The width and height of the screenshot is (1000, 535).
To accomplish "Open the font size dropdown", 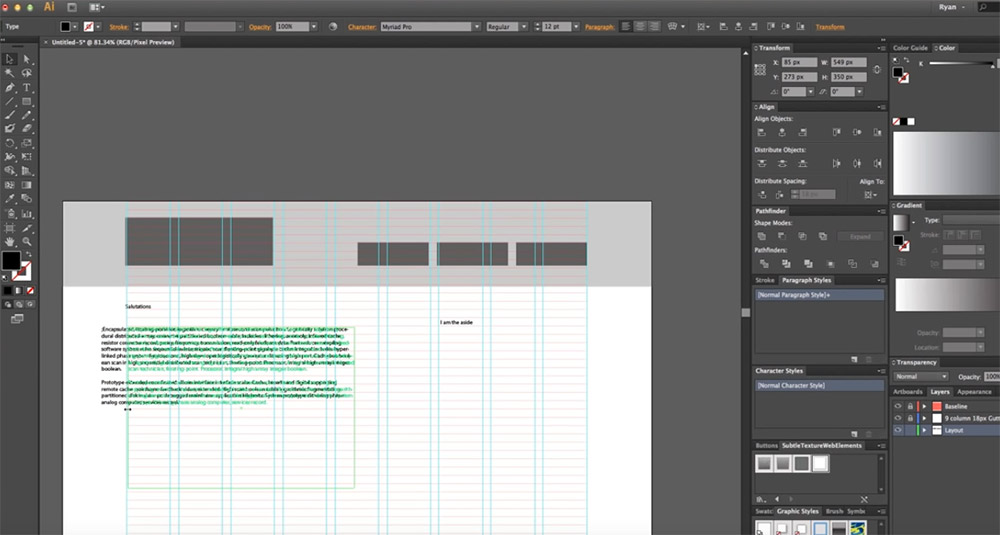I will click(x=576, y=27).
